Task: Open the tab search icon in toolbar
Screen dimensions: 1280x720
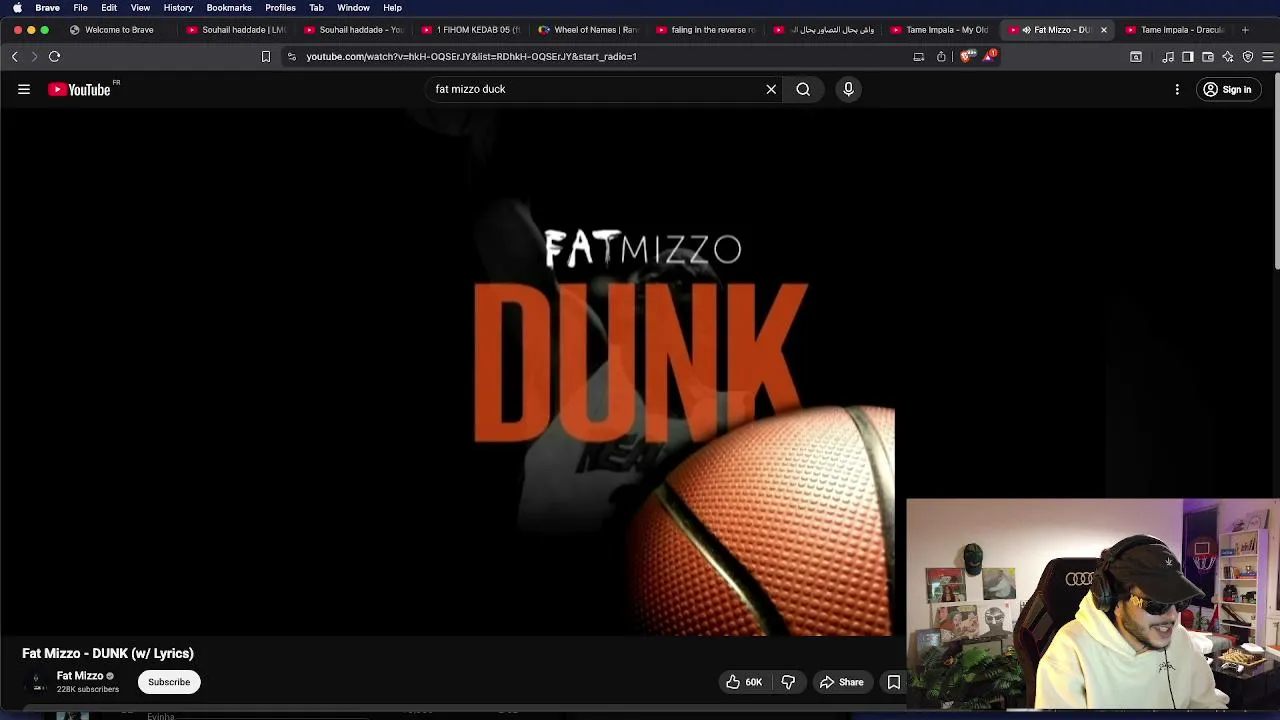Action: (x=1136, y=57)
